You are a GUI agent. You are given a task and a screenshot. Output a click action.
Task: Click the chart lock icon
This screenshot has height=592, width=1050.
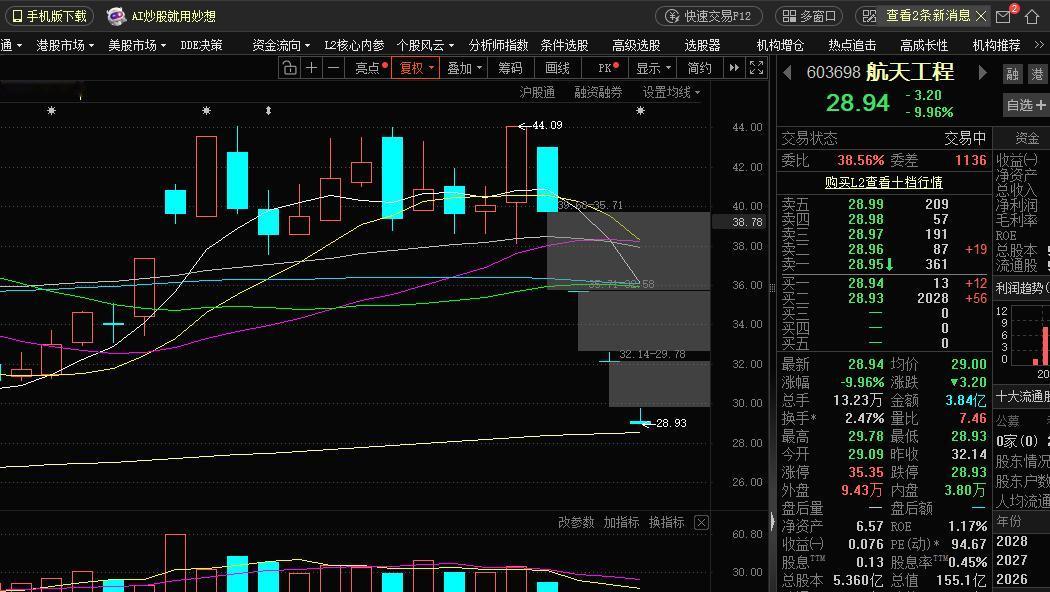click(289, 68)
